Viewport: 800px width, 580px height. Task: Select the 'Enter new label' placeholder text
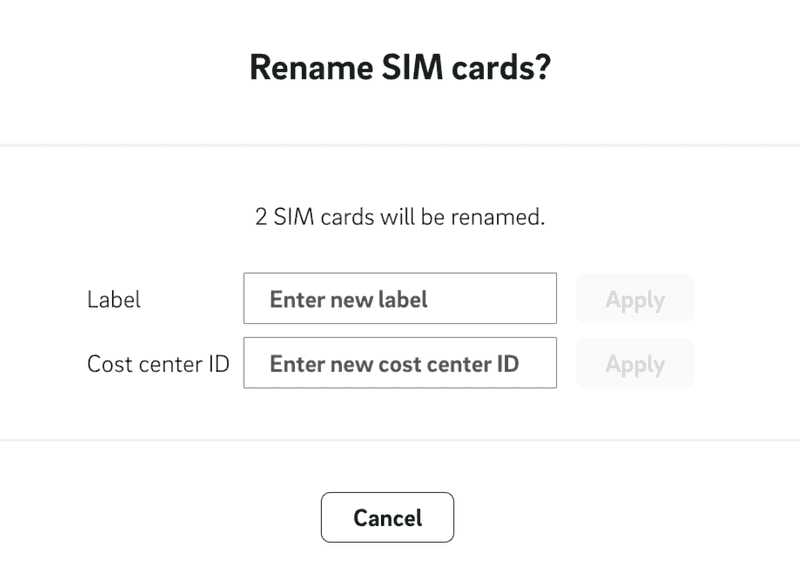pos(348,299)
